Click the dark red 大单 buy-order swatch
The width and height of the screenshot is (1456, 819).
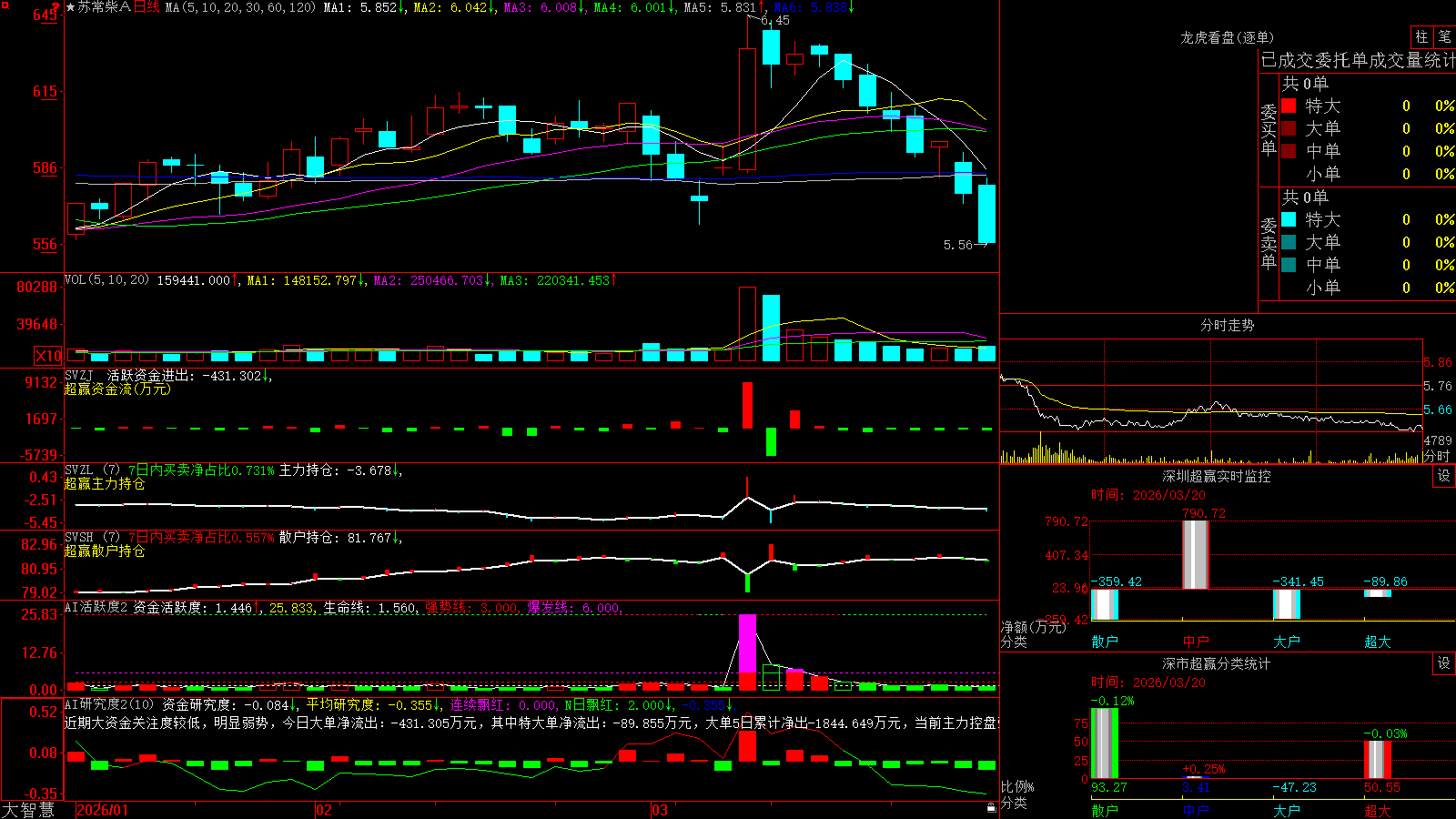(x=1289, y=128)
